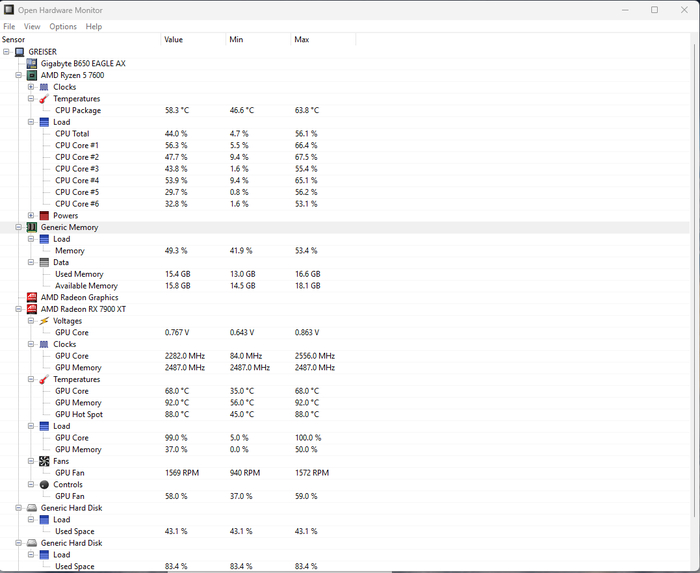Click the 1569 RPM fan value
This screenshot has width=700, height=573.
182,473
